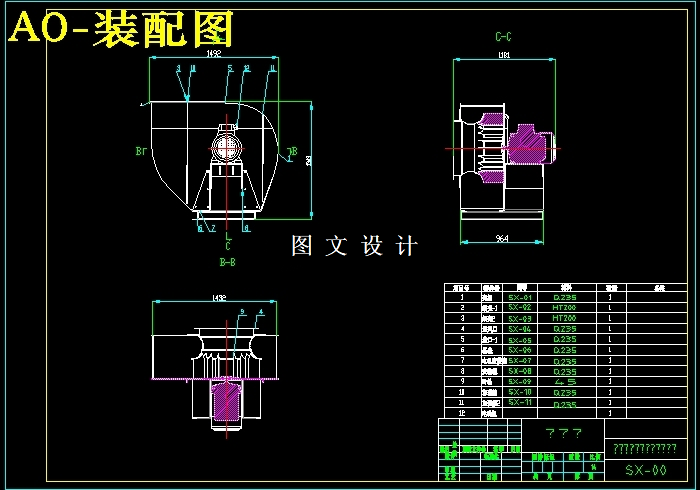Select code SX-02 in parts list
The image size is (700, 490).
520,307
